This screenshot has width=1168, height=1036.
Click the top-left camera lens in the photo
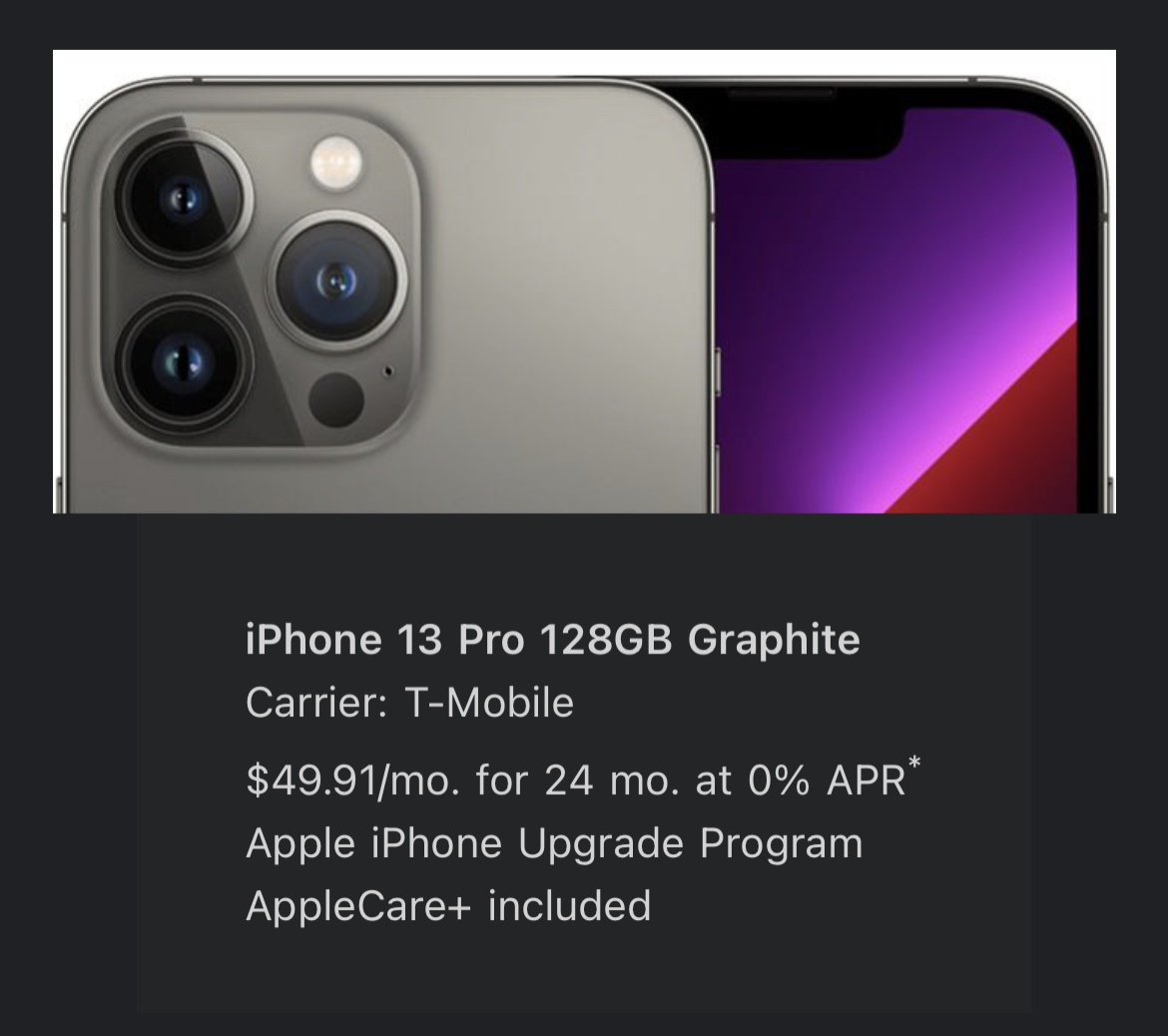click(183, 200)
